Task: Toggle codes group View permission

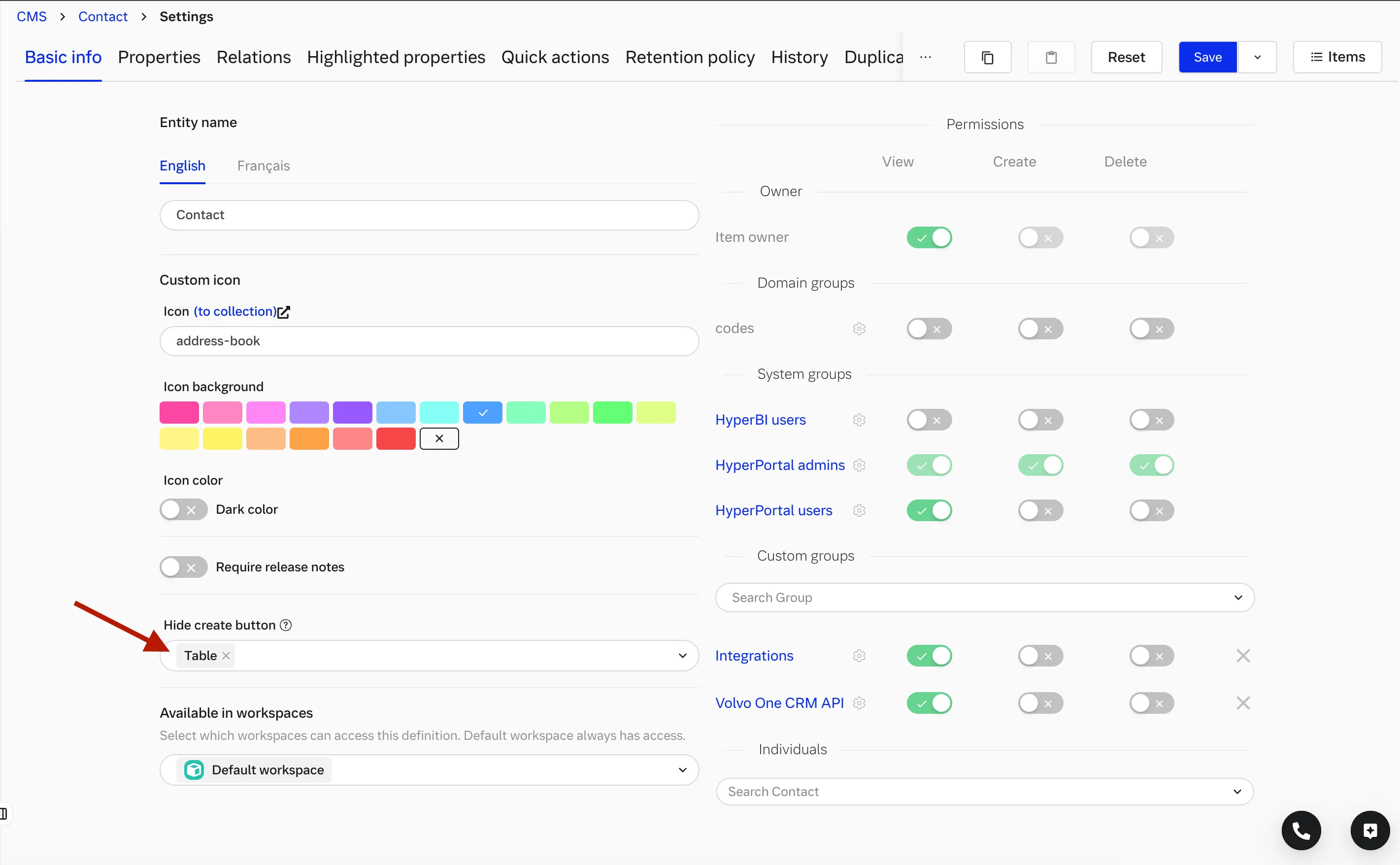Action: [929, 329]
